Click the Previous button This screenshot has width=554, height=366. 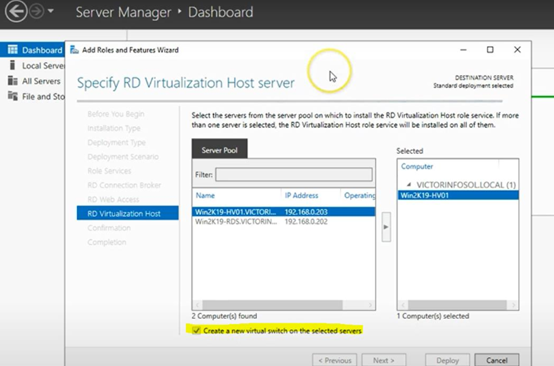coord(335,360)
